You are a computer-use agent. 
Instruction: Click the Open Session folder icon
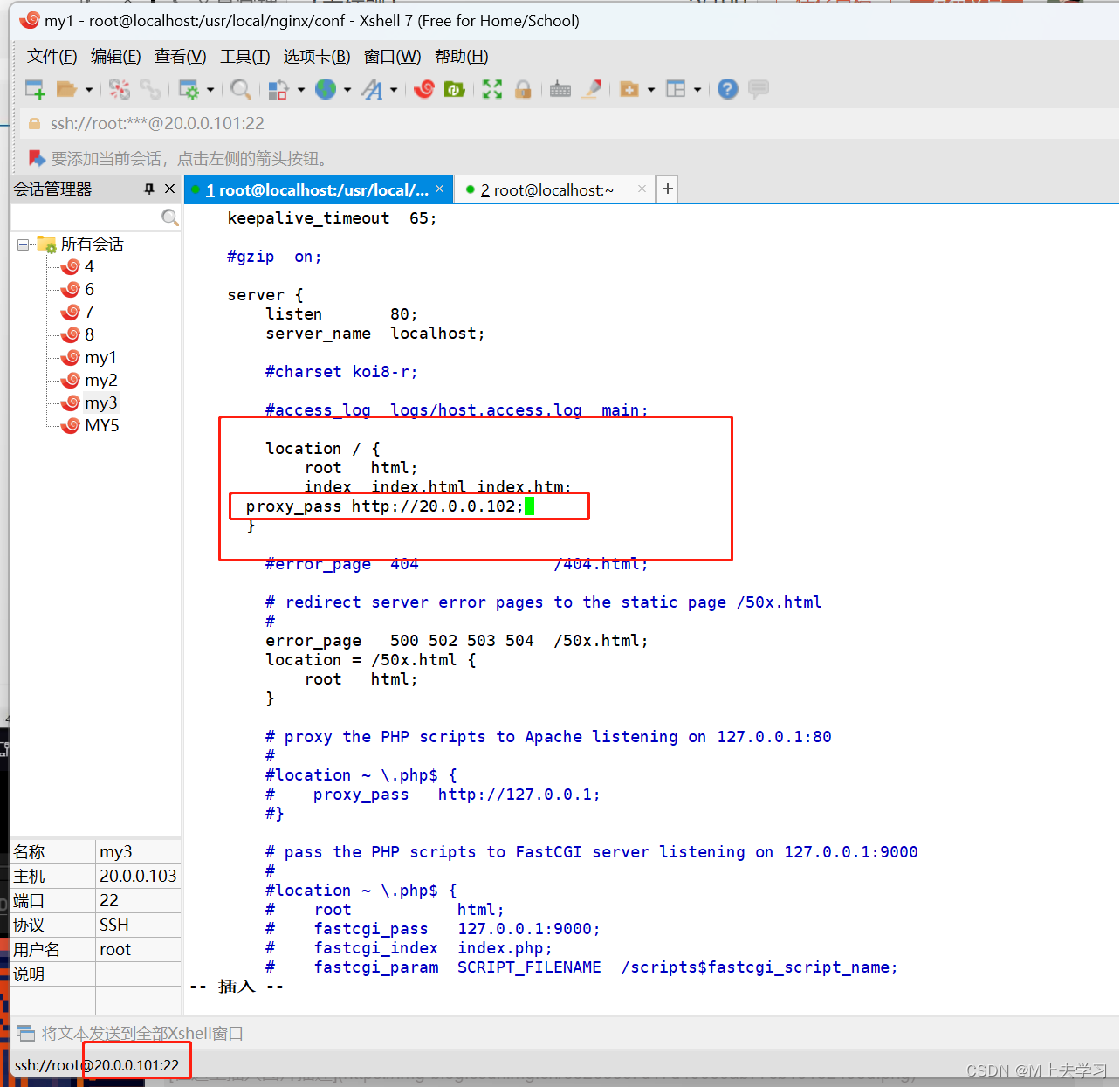[x=66, y=89]
